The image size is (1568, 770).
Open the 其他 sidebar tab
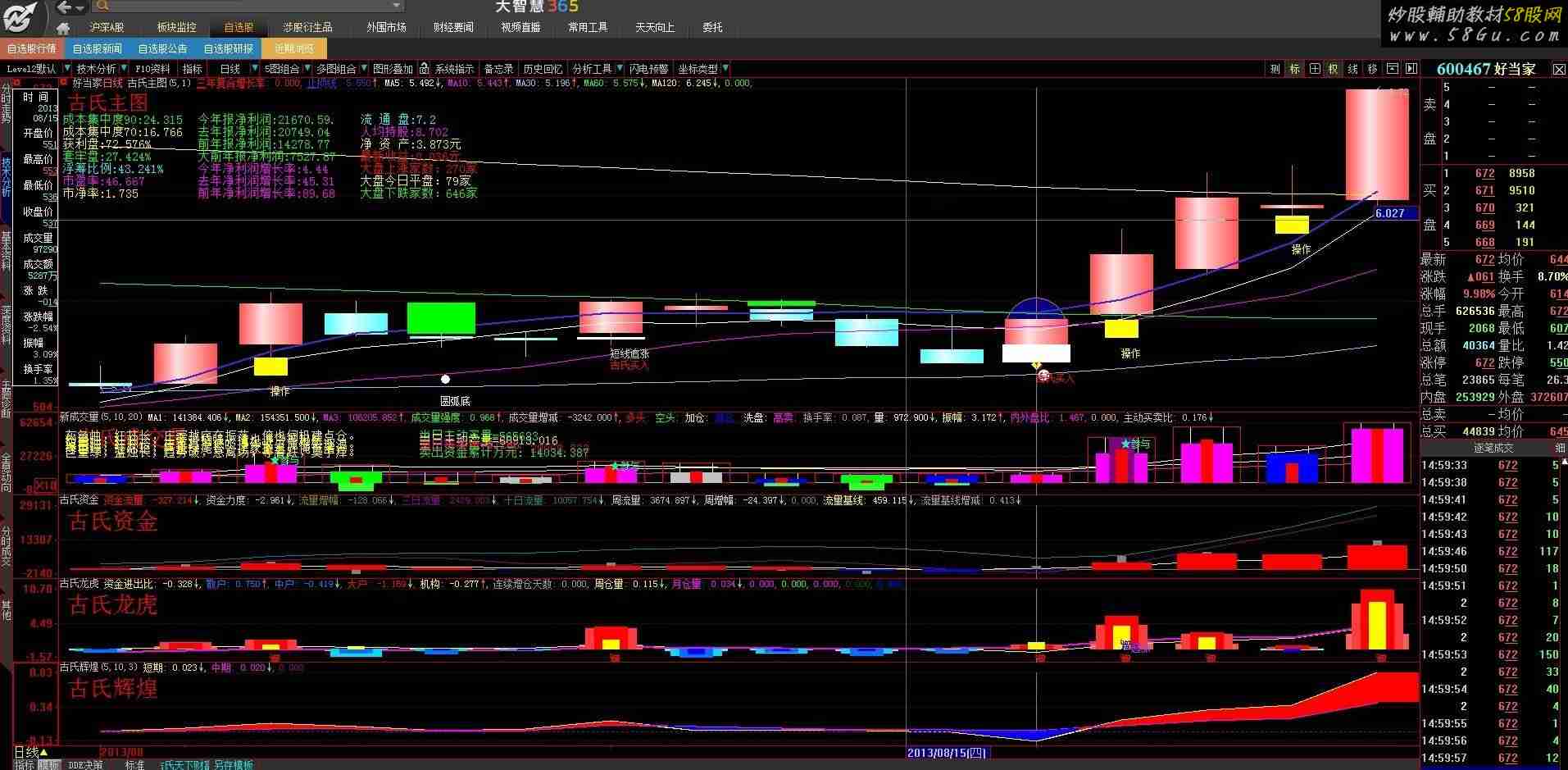7,609
